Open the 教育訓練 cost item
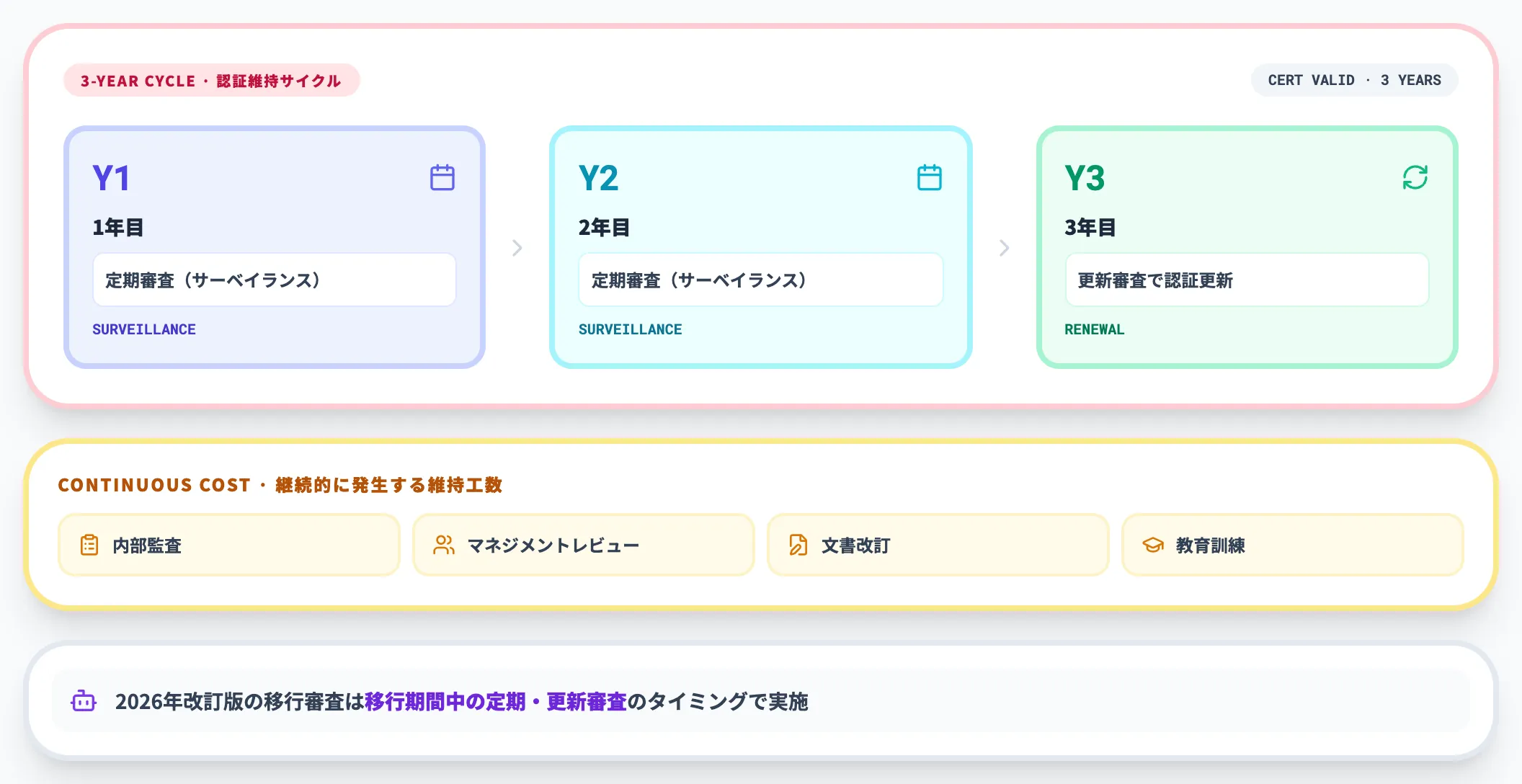 (x=1293, y=545)
